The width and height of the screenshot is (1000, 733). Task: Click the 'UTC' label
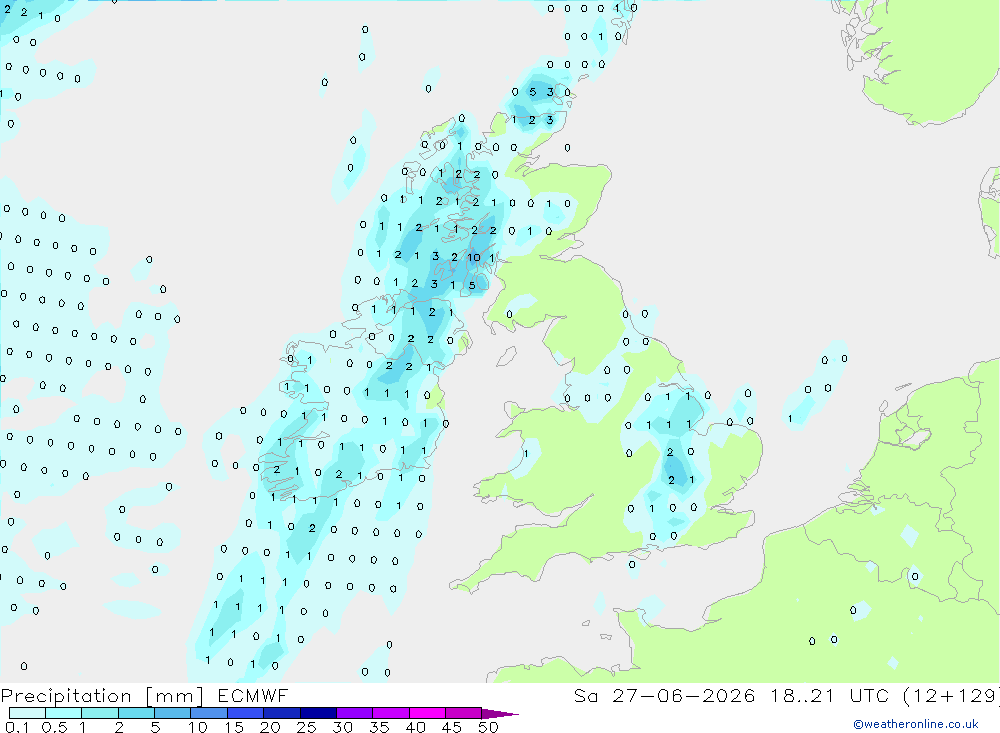[869, 695]
